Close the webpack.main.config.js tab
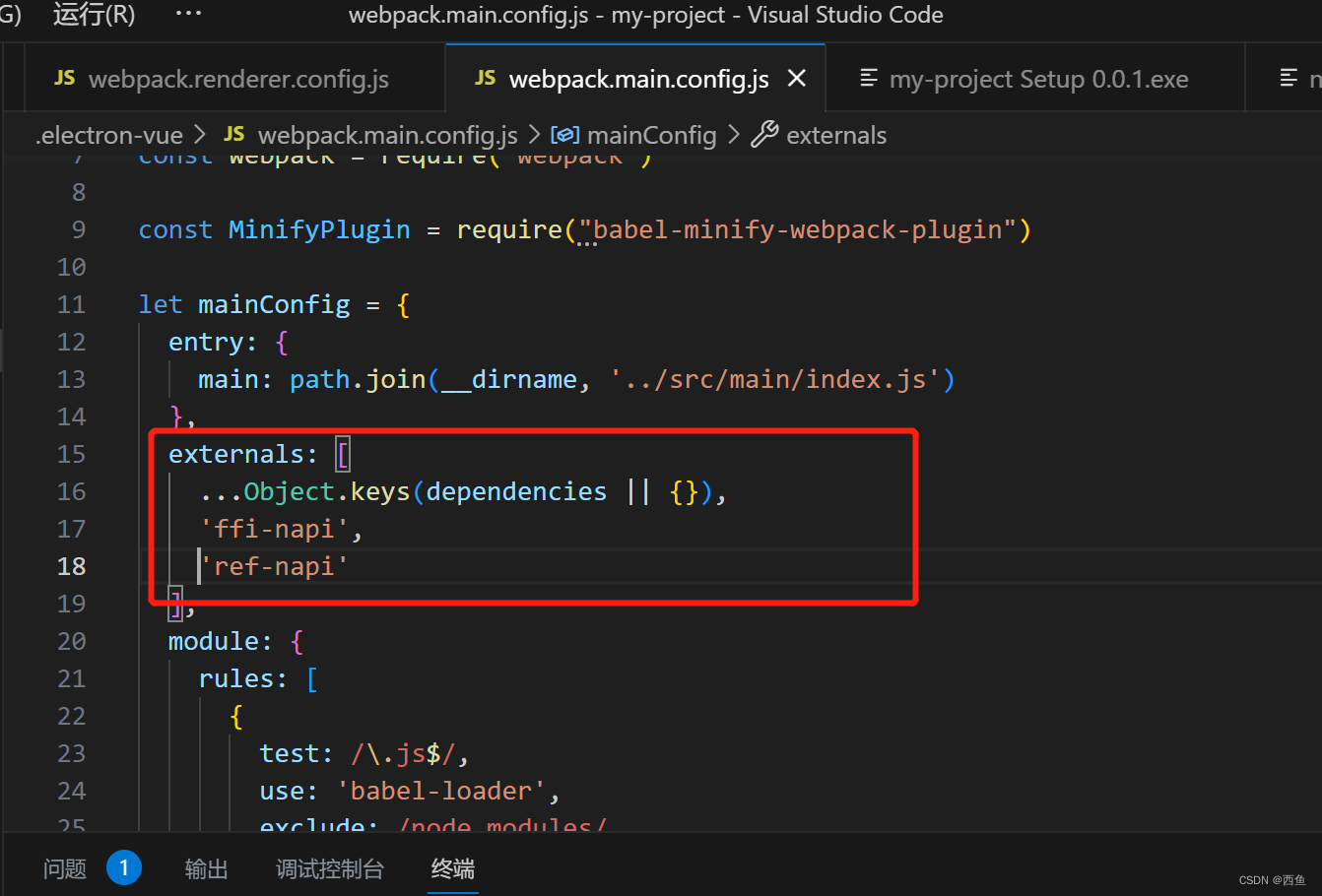The height and width of the screenshot is (896, 1322). 797,79
